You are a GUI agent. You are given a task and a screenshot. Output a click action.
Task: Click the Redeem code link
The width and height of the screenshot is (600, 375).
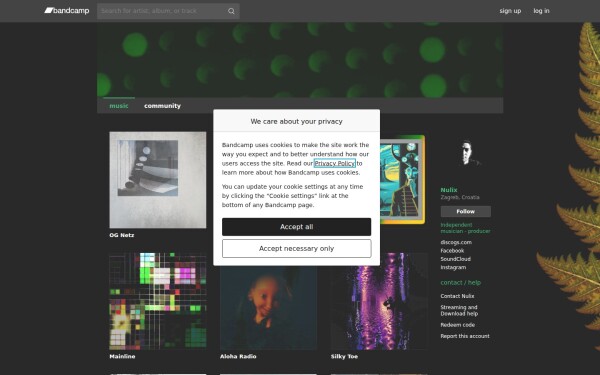457,325
